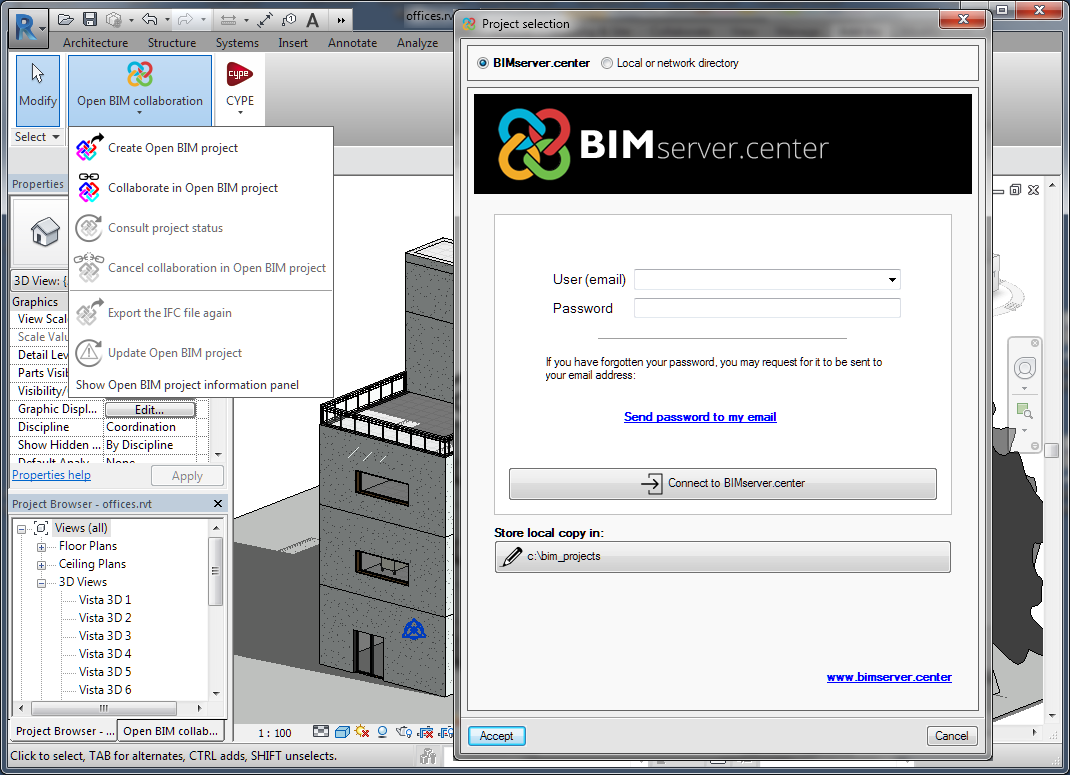Click the Project Browser vertical scrollbar
The image size is (1070, 775).
tap(216, 570)
